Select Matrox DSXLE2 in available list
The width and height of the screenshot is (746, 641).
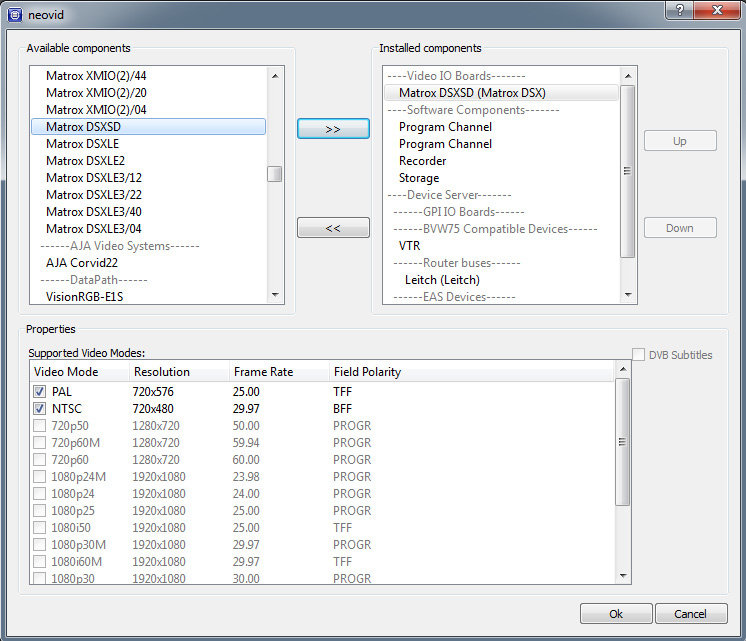coord(148,161)
